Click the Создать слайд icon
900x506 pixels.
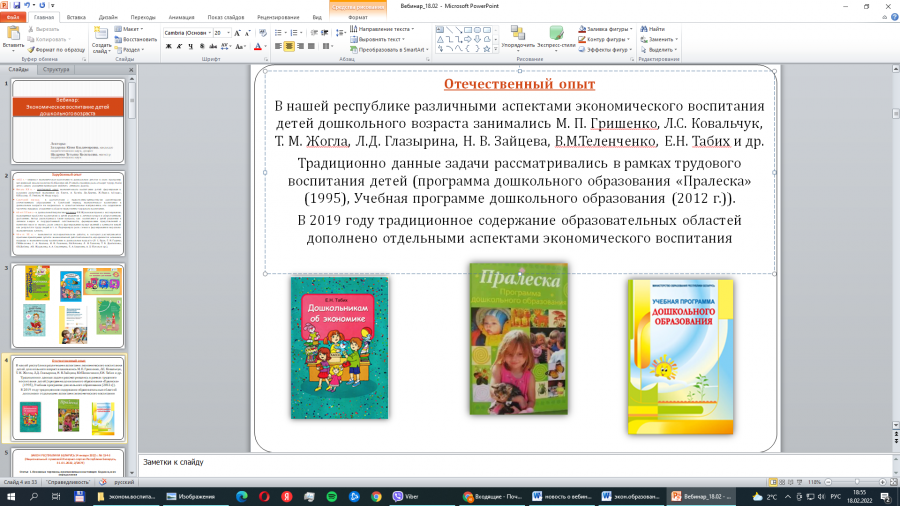pos(102,40)
